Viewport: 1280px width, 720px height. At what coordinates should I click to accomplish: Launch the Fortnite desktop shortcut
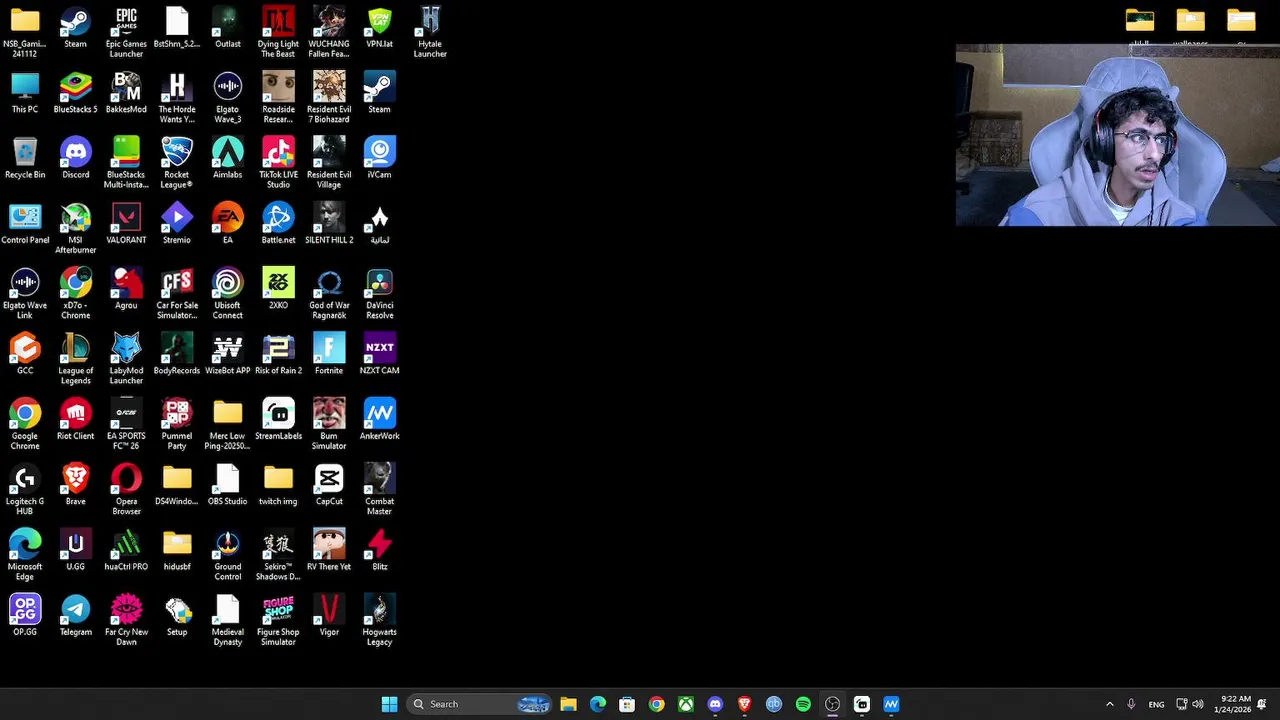click(x=329, y=354)
